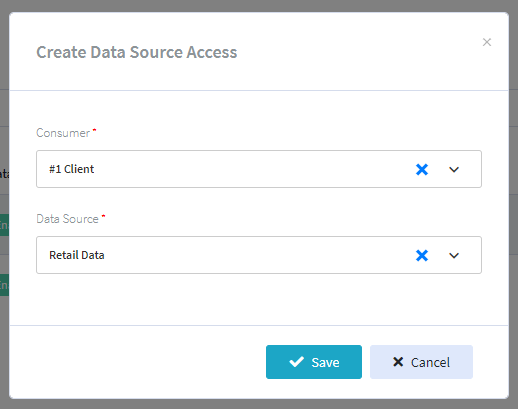Clear the Data Source selection with blue X
Viewport: 518px width, 409px height.
(x=422, y=255)
